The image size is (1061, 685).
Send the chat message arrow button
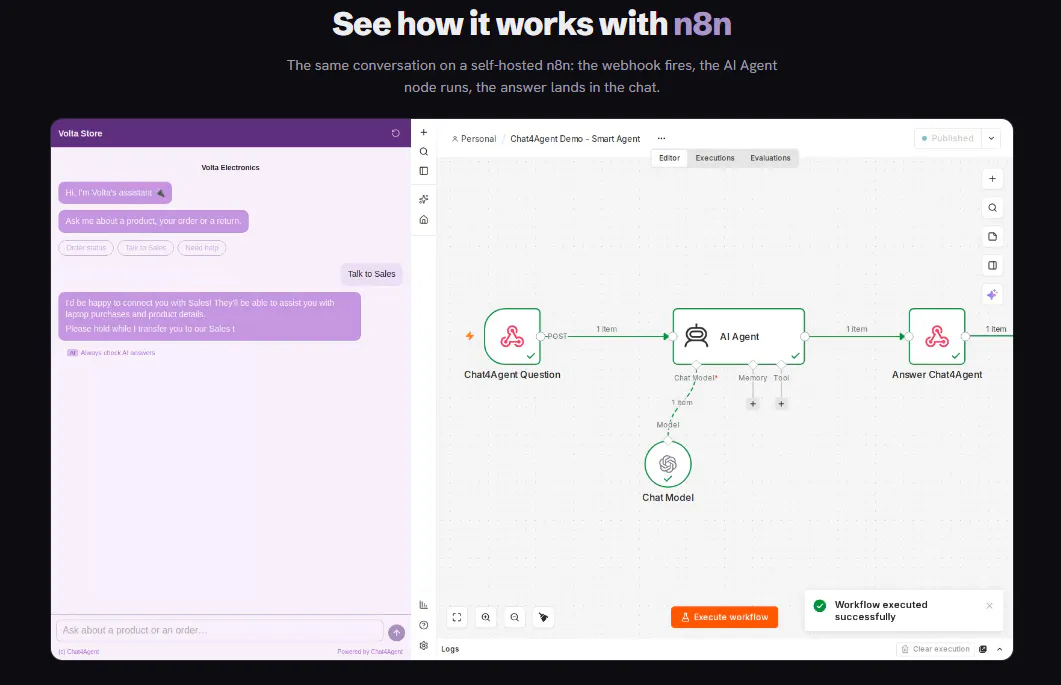click(x=397, y=632)
